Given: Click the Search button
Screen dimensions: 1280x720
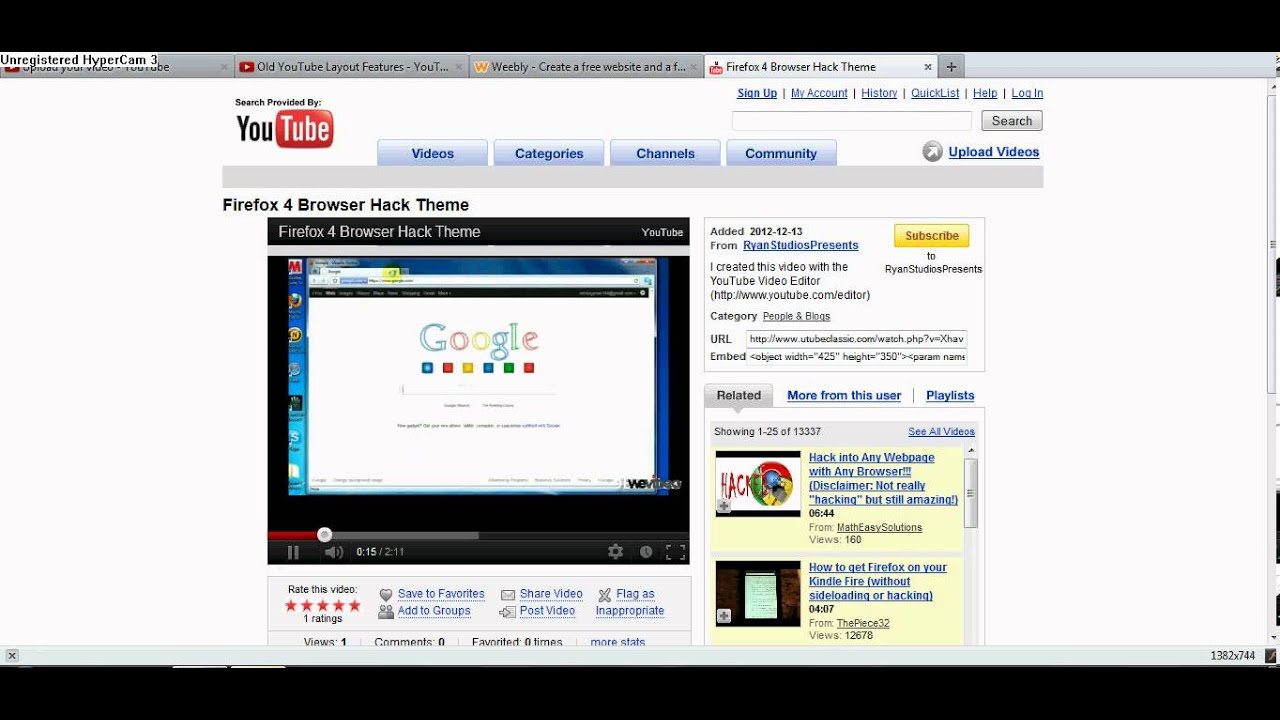Looking at the screenshot, I should [x=1012, y=121].
